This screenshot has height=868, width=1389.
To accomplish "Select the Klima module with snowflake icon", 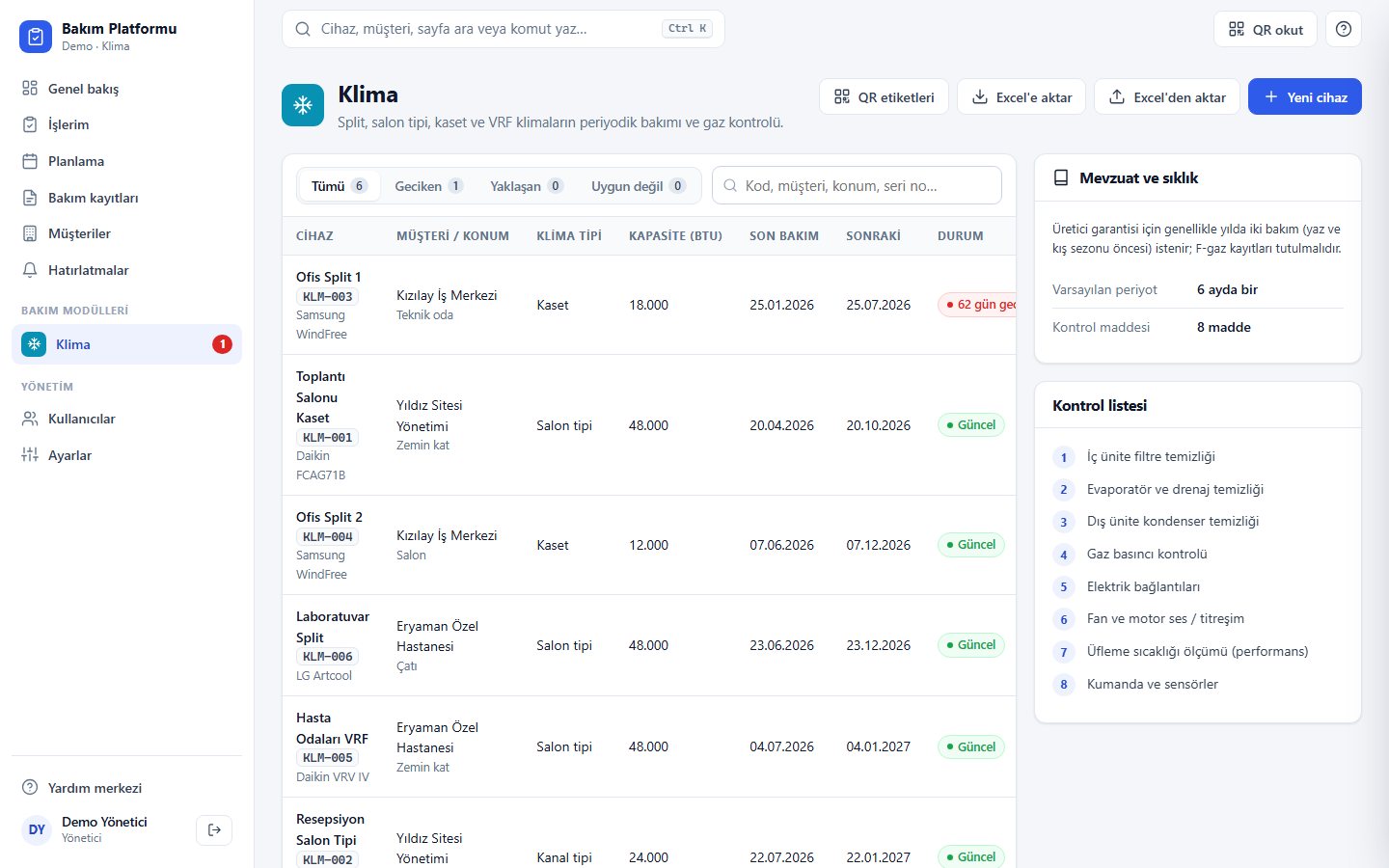I will click(126, 344).
